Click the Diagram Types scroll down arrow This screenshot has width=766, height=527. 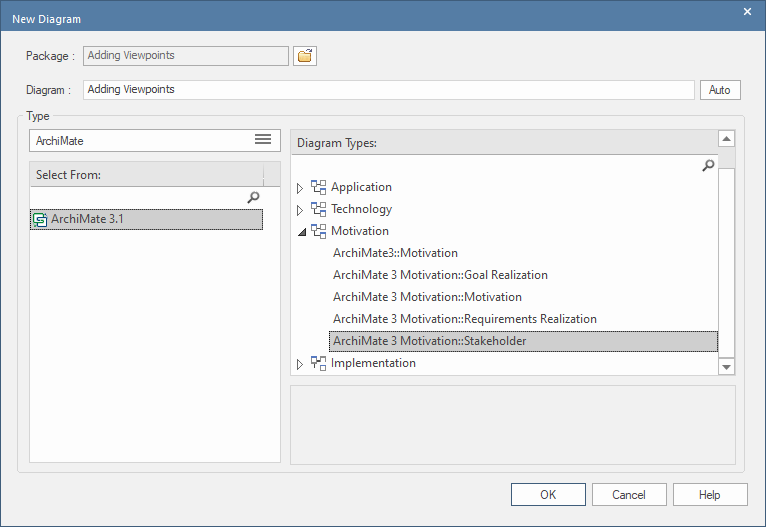[x=726, y=367]
